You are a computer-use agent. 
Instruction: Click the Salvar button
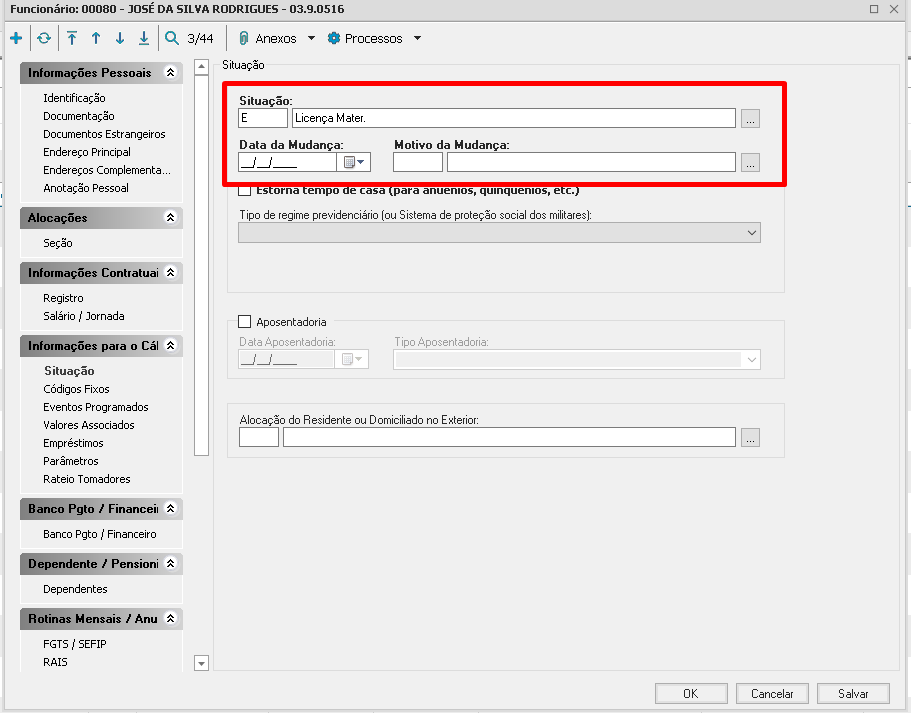click(853, 694)
